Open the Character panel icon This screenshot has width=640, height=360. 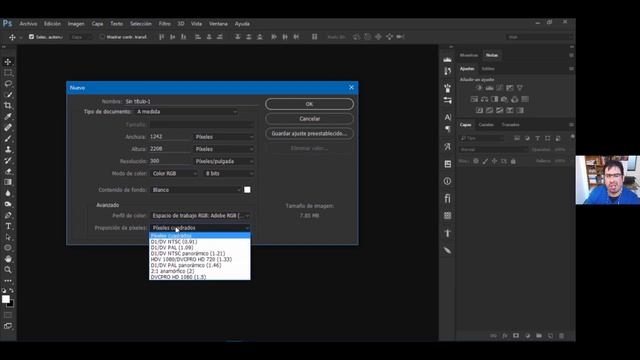(x=448, y=117)
